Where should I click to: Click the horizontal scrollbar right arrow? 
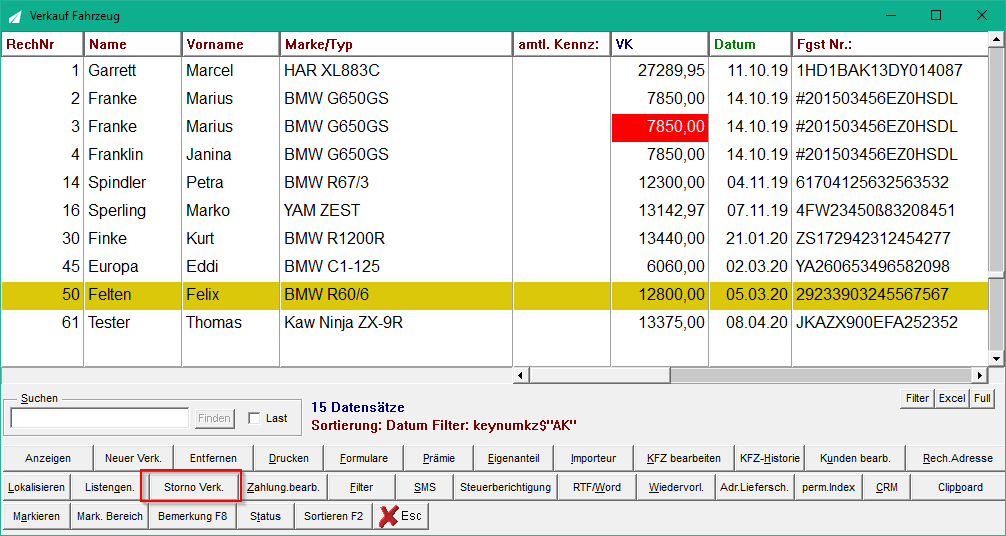click(979, 376)
